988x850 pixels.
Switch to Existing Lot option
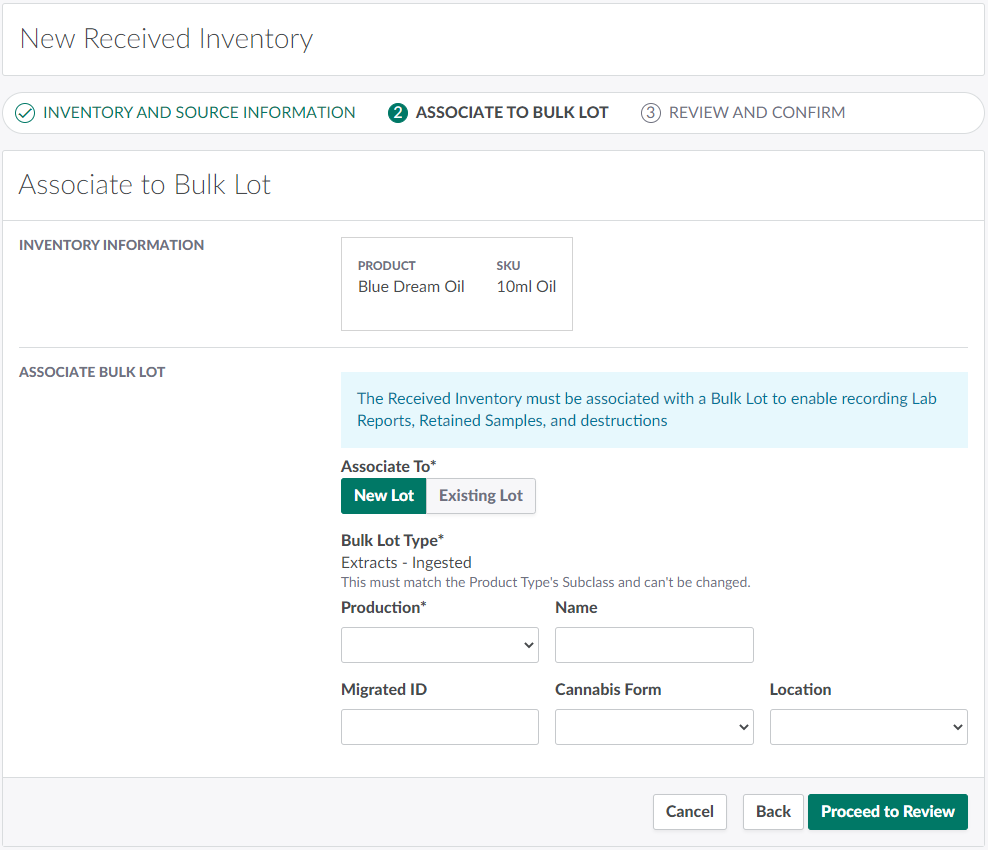pos(481,496)
